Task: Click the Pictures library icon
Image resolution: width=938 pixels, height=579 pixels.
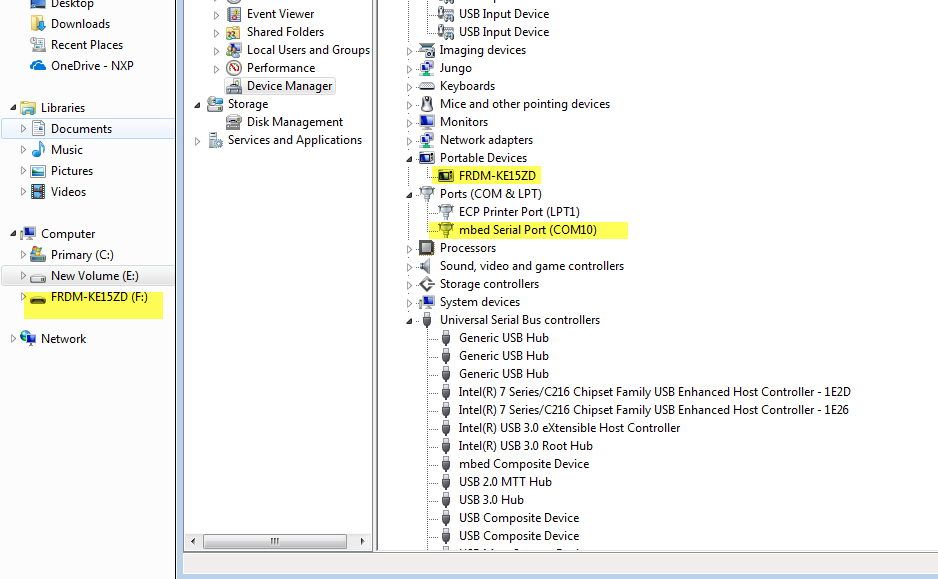Action: 38,171
